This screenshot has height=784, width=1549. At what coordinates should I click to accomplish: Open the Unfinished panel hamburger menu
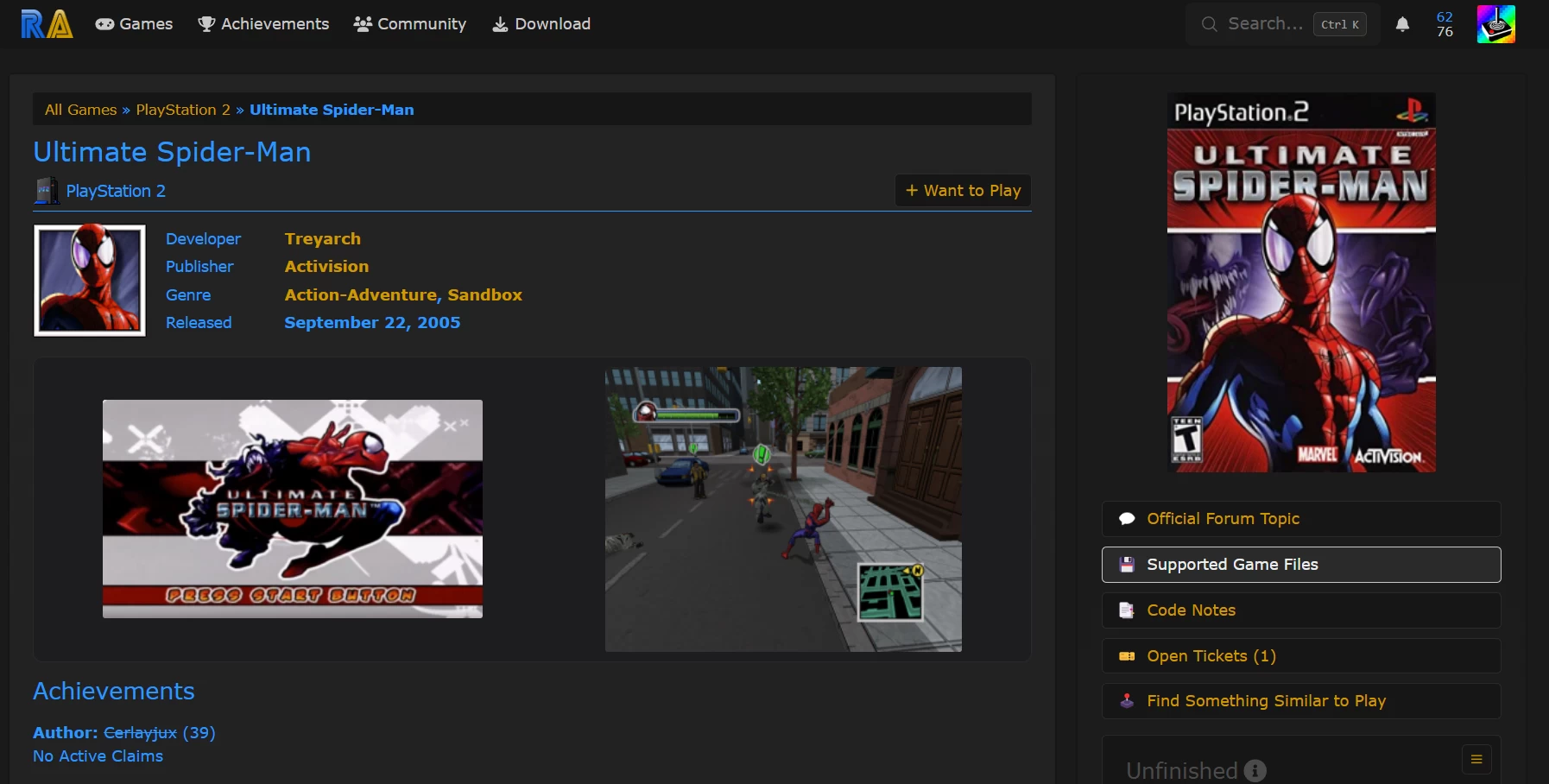click(1476, 759)
